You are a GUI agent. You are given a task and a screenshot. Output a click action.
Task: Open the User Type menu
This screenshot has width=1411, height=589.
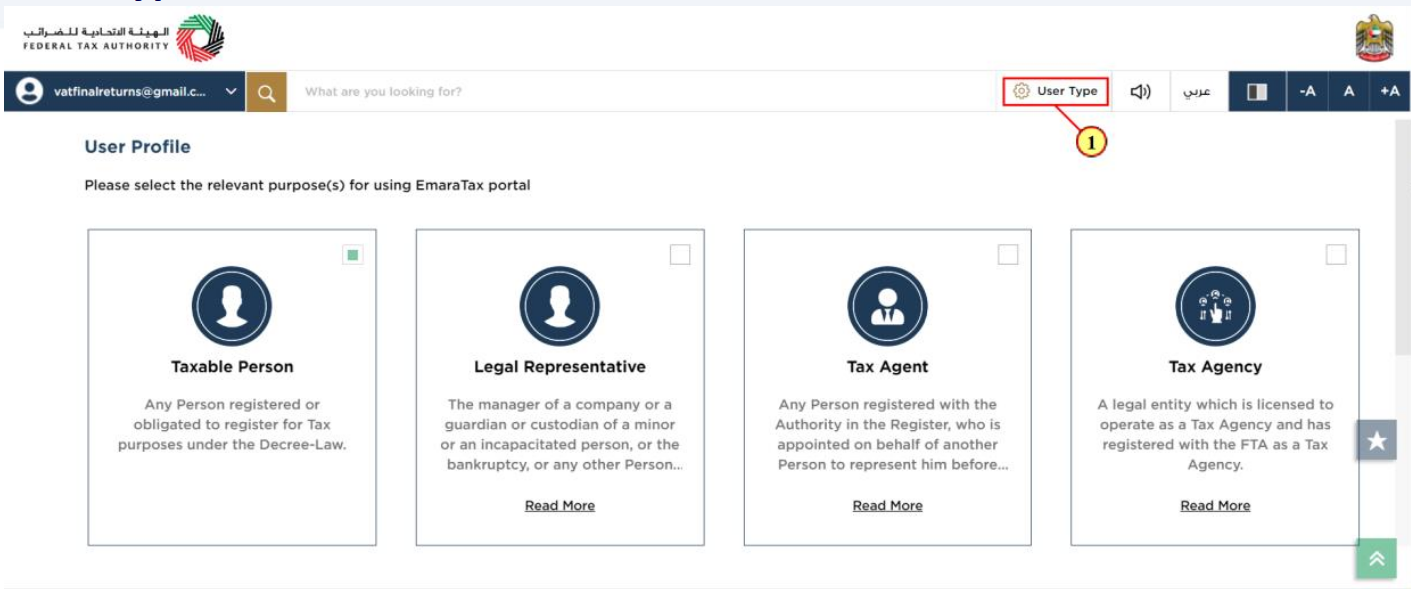click(x=1056, y=91)
